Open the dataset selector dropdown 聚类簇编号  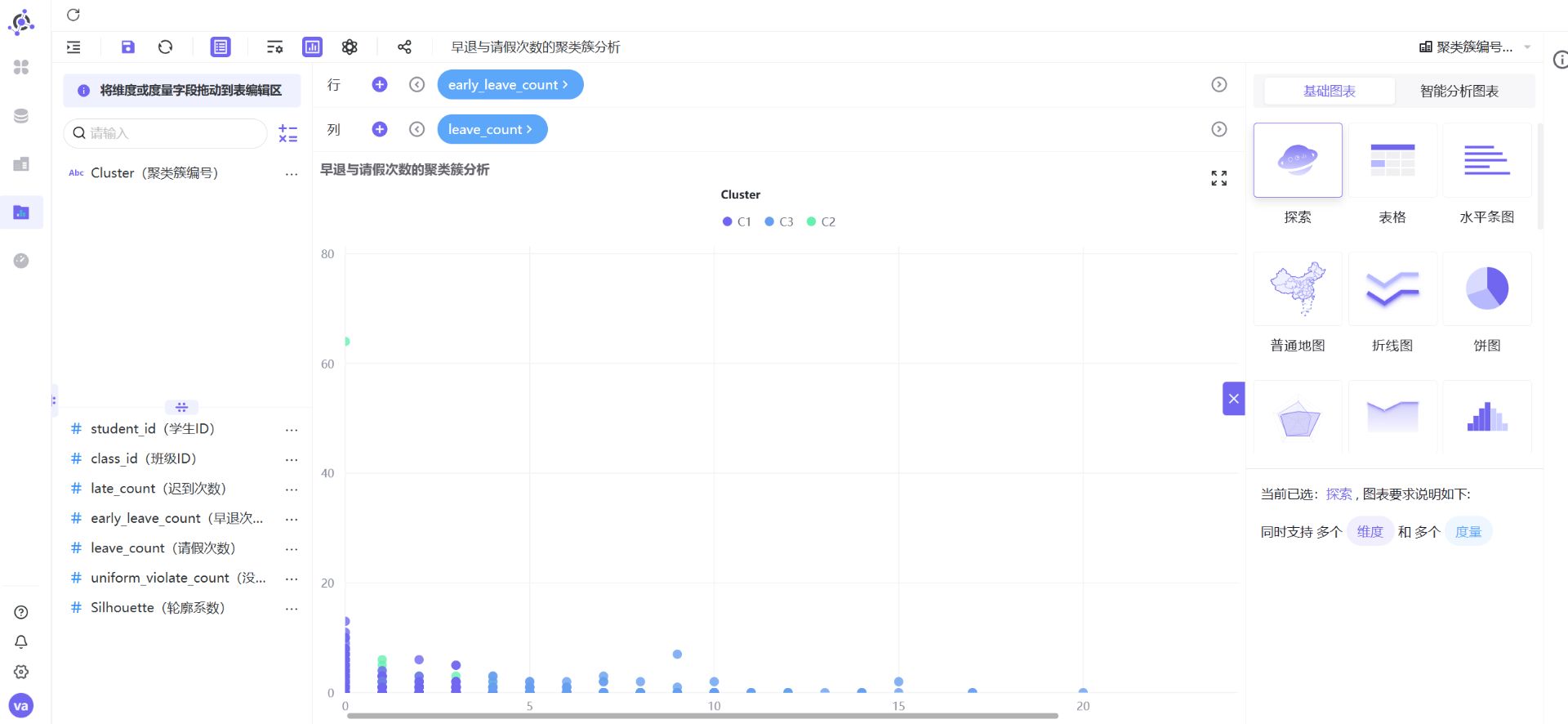click(1475, 47)
